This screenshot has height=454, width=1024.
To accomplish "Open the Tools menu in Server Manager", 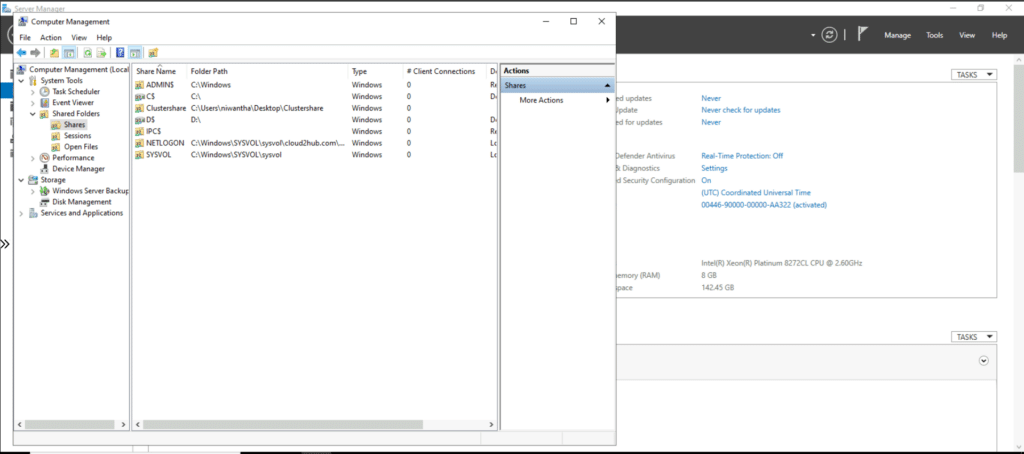I will click(934, 35).
